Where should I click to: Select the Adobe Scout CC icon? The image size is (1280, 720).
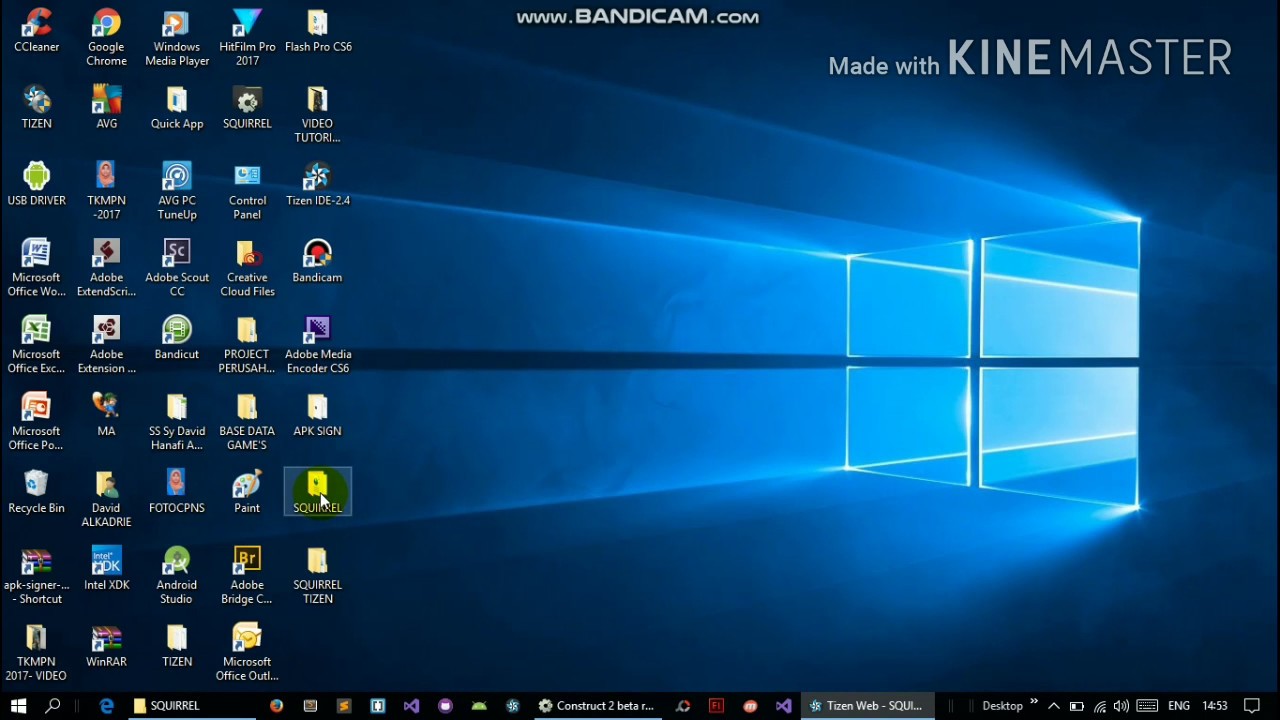pyautogui.click(x=177, y=268)
